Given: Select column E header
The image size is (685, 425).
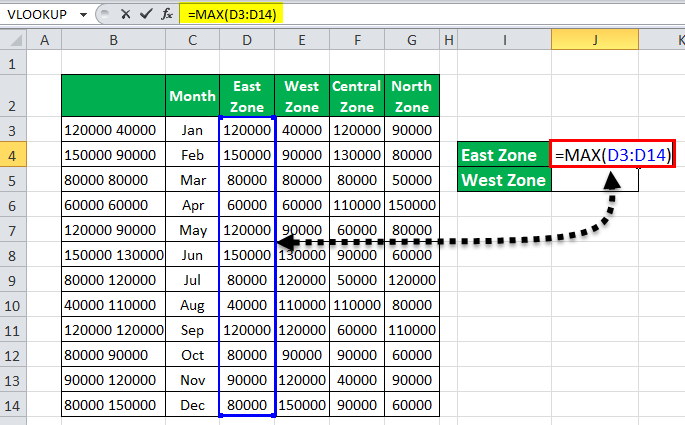Looking at the screenshot, I should coord(302,40).
